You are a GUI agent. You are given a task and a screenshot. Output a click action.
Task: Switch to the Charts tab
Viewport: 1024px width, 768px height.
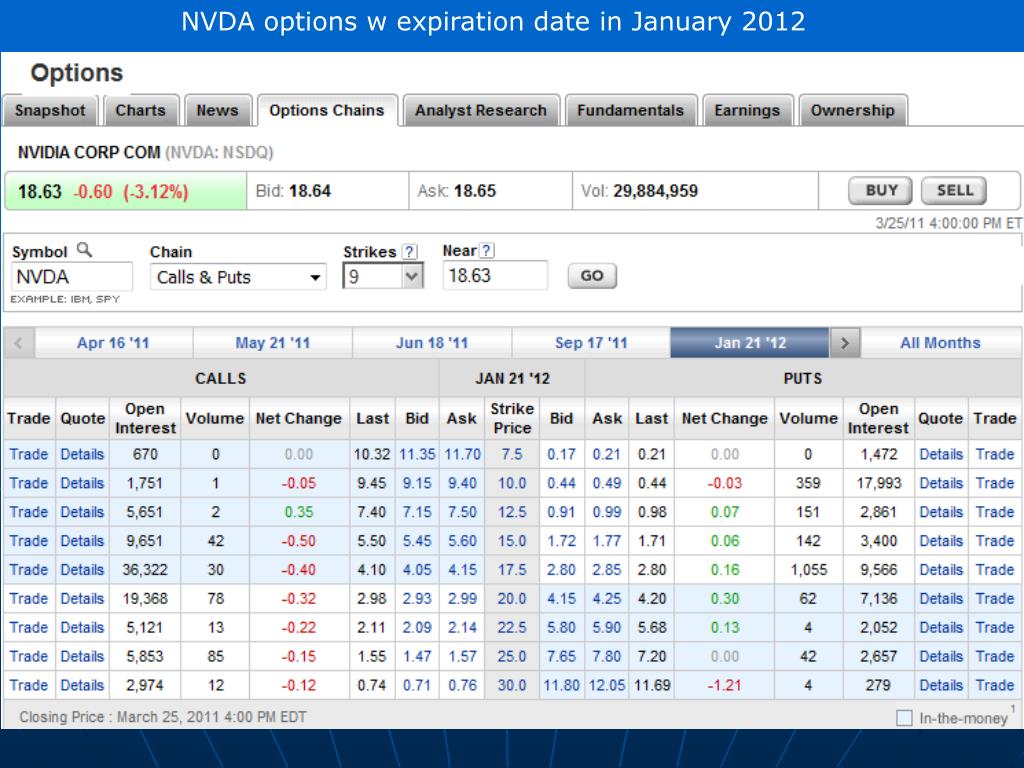pyautogui.click(x=140, y=110)
